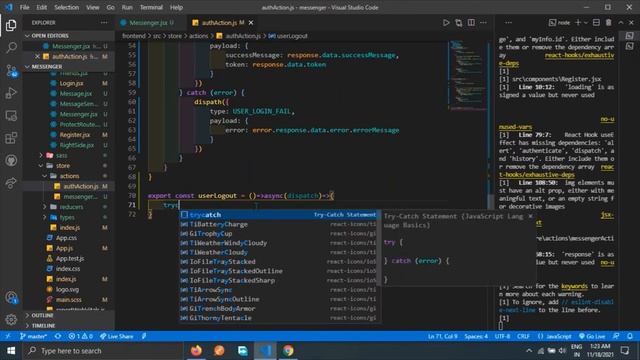Split the editor right
The height and width of the screenshot is (360, 640).
click(x=471, y=23)
